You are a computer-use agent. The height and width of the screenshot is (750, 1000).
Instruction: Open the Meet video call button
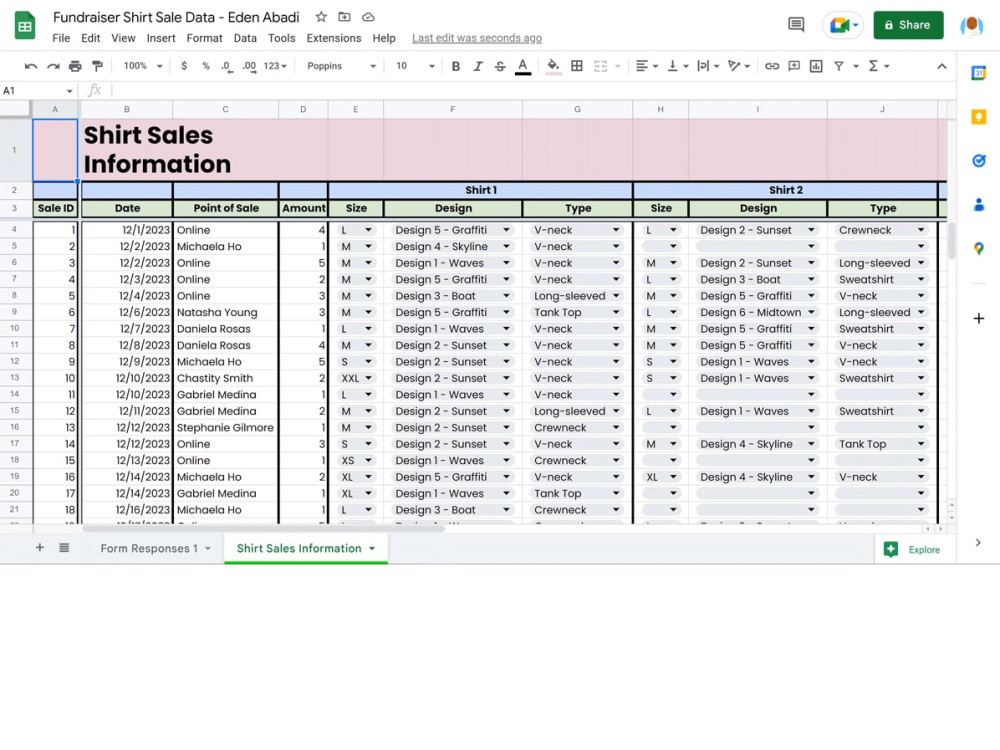(843, 26)
